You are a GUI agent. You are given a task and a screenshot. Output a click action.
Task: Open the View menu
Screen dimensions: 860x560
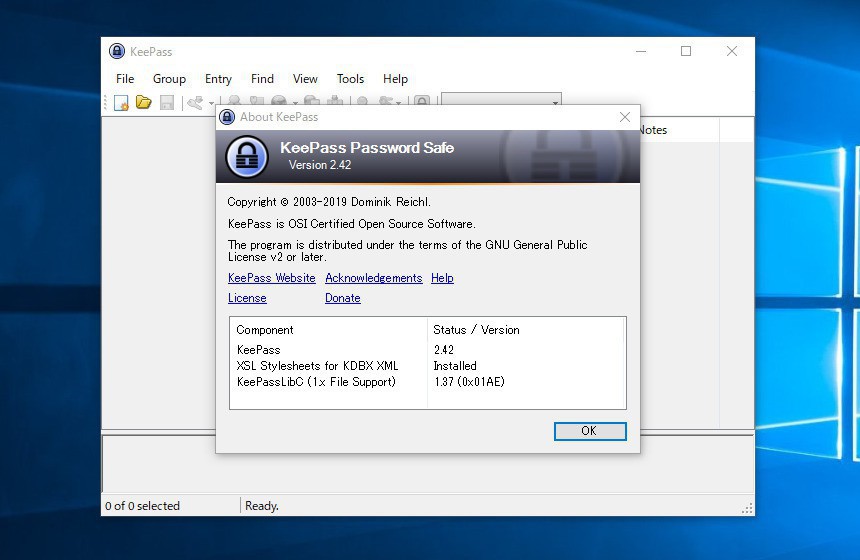305,79
